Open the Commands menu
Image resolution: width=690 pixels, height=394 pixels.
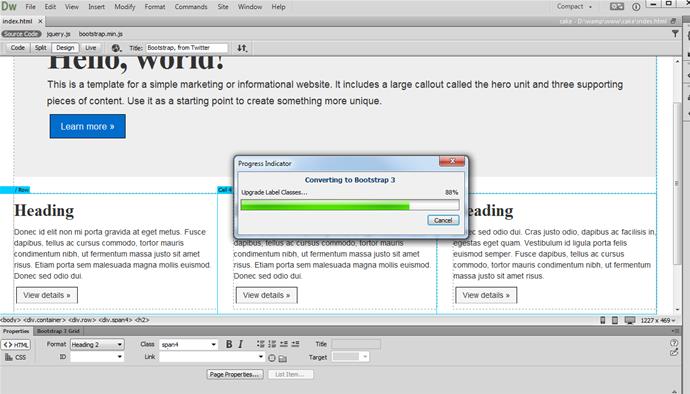pyautogui.click(x=191, y=7)
